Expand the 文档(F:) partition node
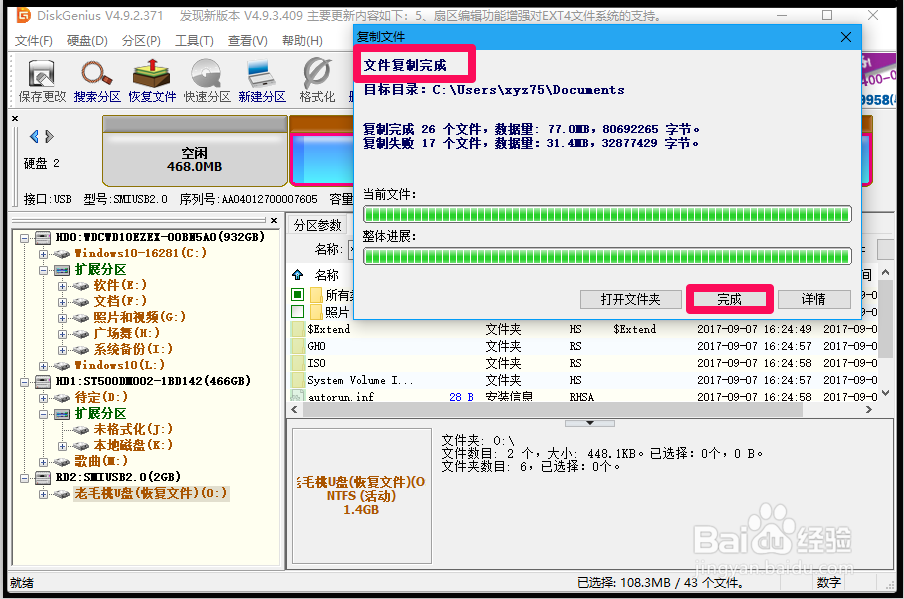The image size is (904, 599). (x=62, y=302)
